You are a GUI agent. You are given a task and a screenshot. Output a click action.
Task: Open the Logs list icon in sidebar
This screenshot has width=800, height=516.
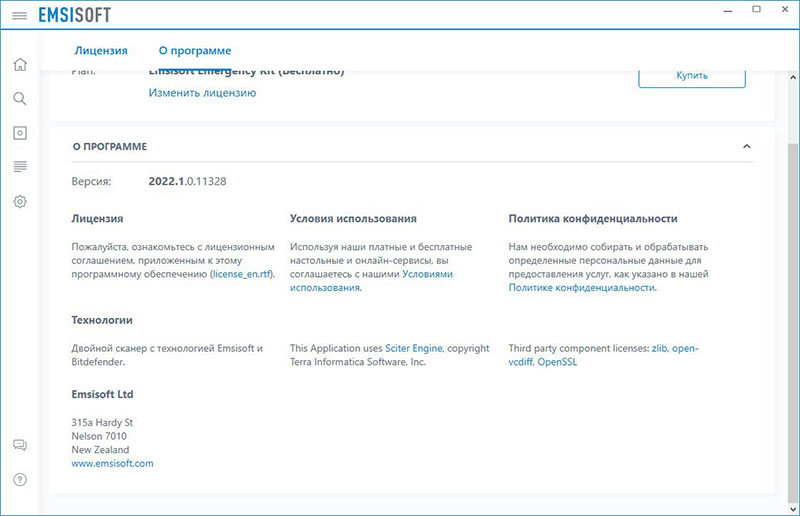click(19, 166)
